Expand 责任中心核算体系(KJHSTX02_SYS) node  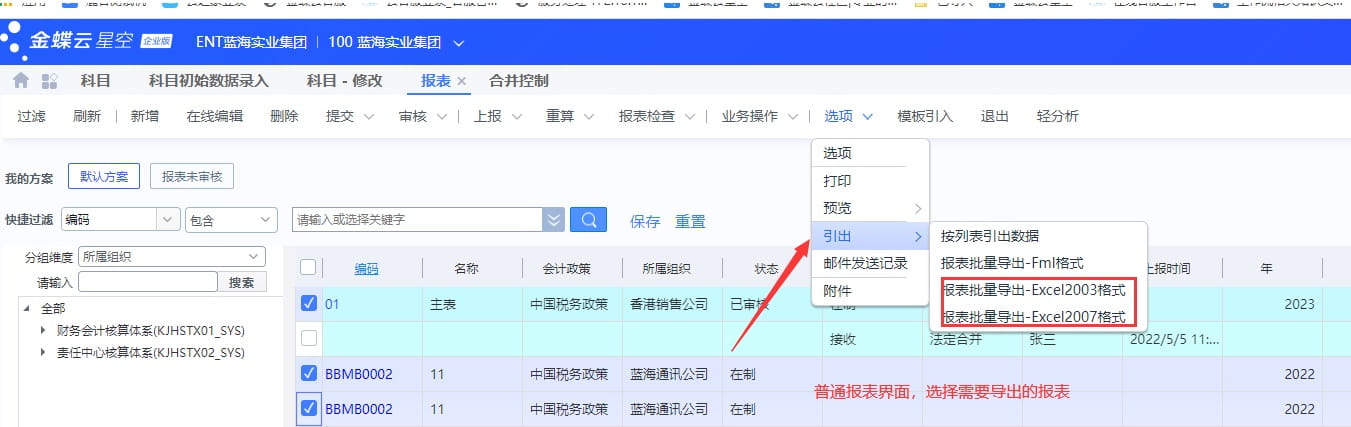point(43,352)
